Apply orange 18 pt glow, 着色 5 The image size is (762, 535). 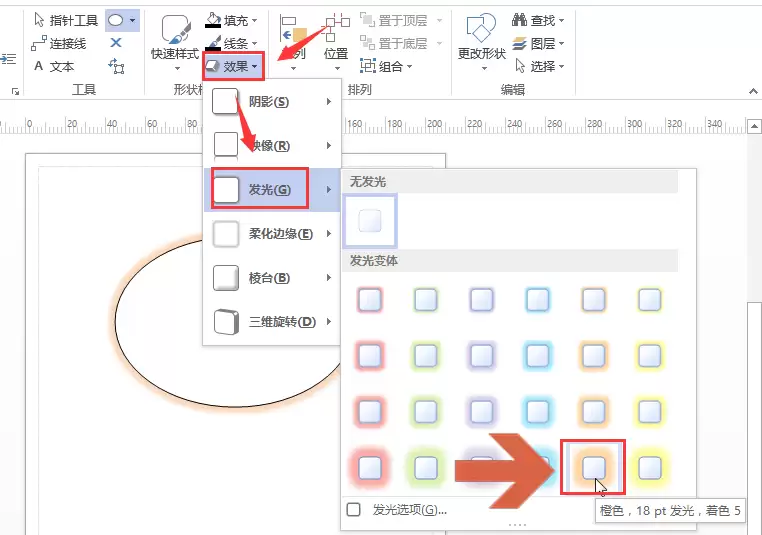[593, 467]
